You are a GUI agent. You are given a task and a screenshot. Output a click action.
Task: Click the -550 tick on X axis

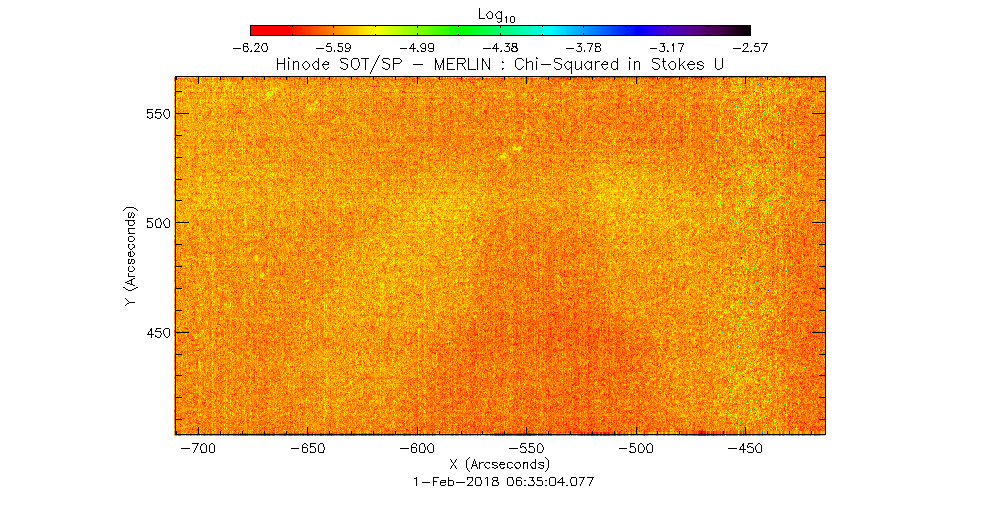[528, 449]
